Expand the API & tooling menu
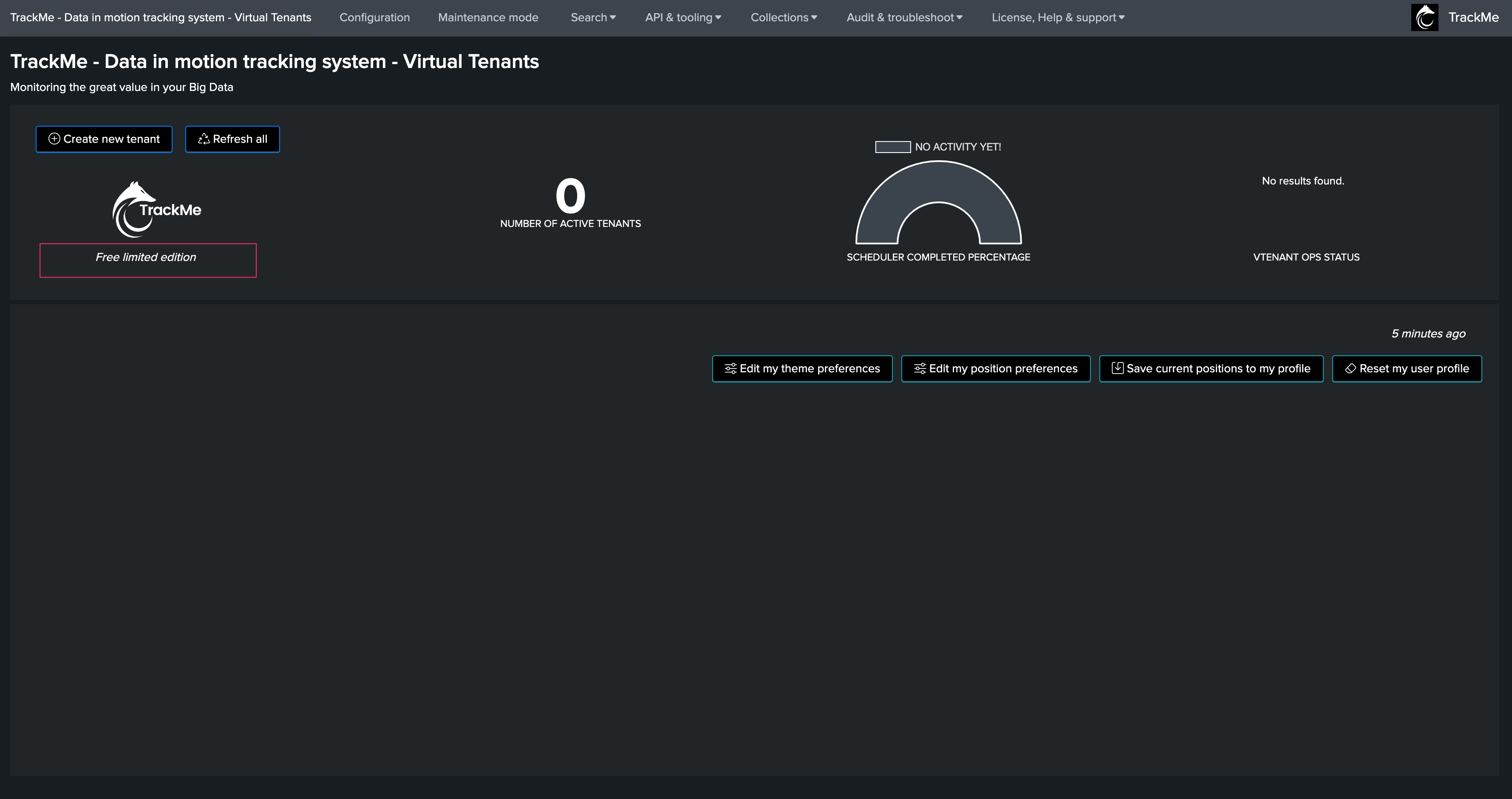The image size is (1512, 799). click(683, 17)
